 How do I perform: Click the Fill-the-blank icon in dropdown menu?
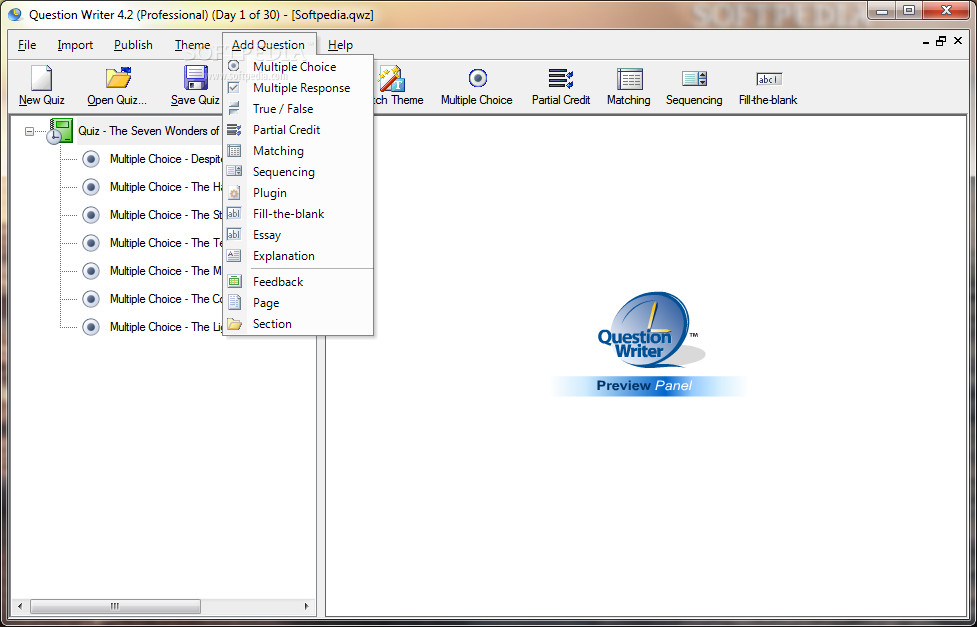[x=234, y=213]
